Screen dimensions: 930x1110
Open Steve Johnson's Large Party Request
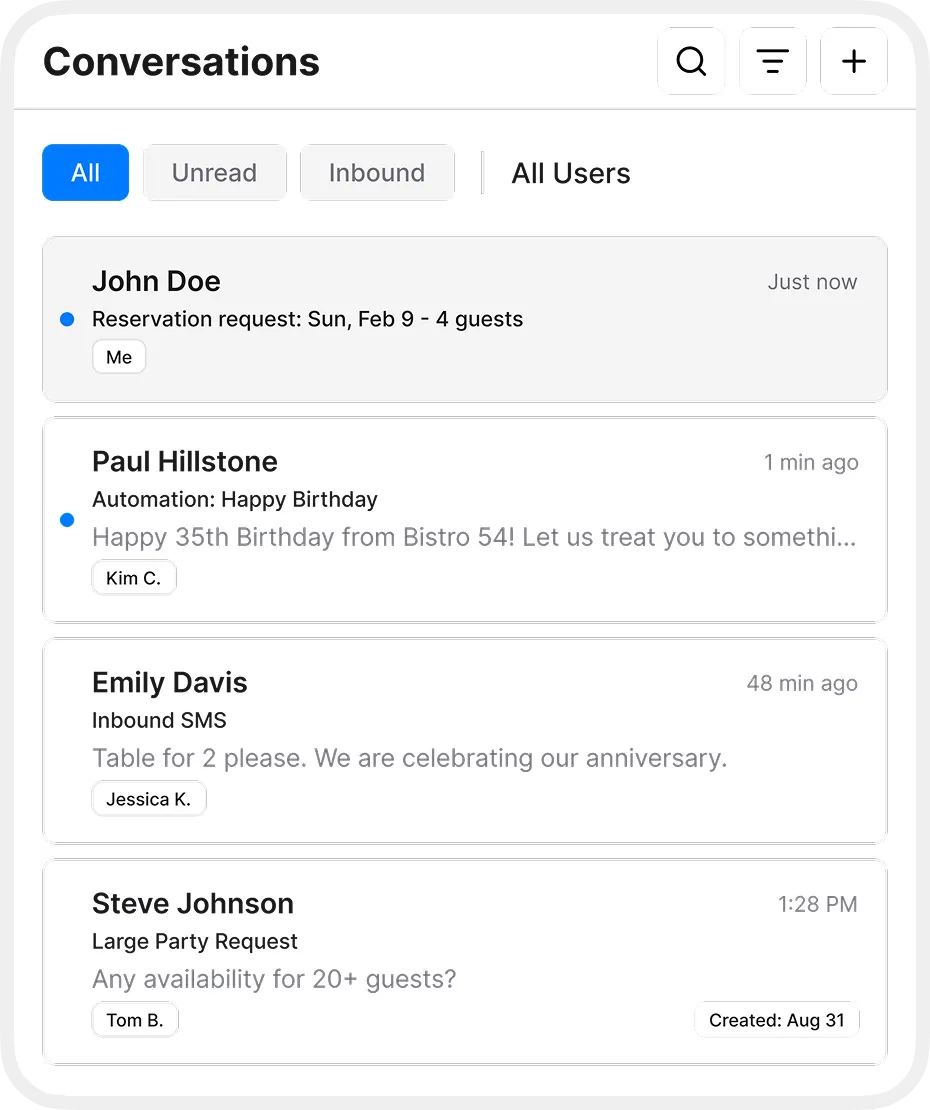[464, 940]
